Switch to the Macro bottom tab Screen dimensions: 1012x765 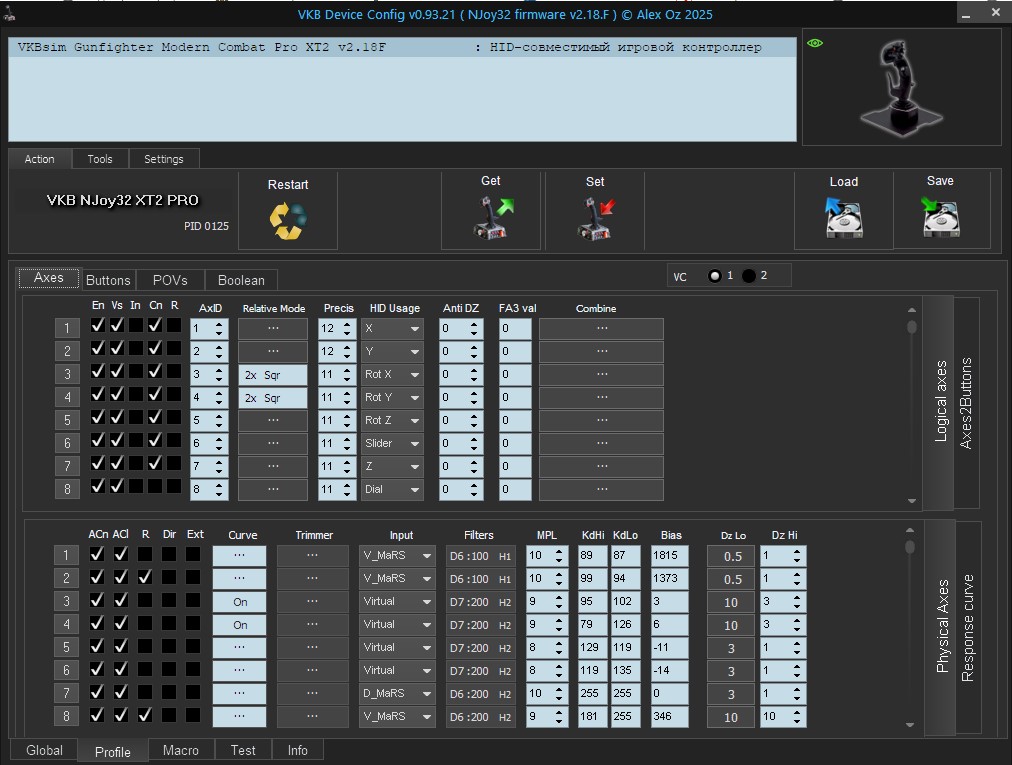click(x=181, y=750)
